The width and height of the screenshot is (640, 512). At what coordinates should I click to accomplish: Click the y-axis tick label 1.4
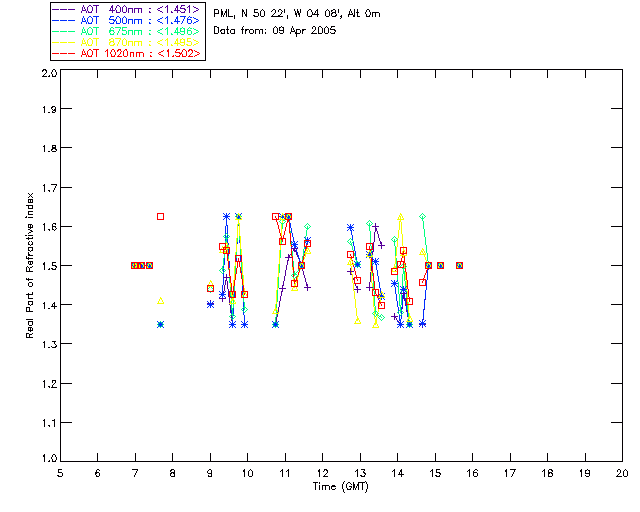pos(49,305)
